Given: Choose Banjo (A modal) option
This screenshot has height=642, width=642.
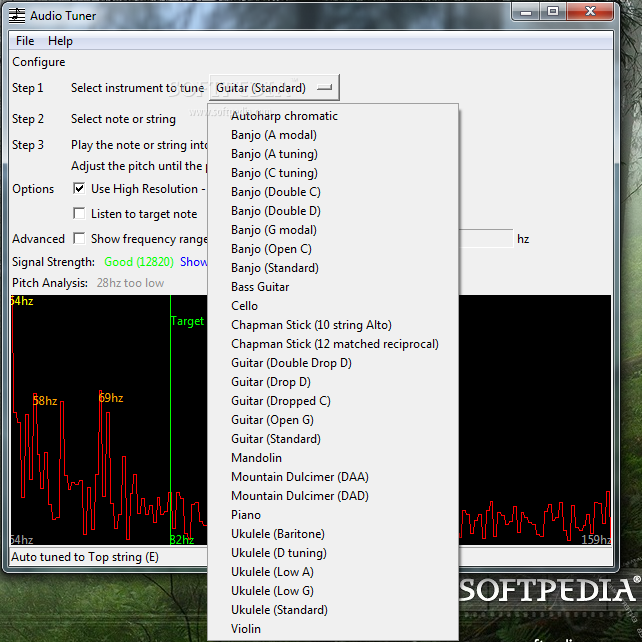Looking at the screenshot, I should click(x=333, y=135).
